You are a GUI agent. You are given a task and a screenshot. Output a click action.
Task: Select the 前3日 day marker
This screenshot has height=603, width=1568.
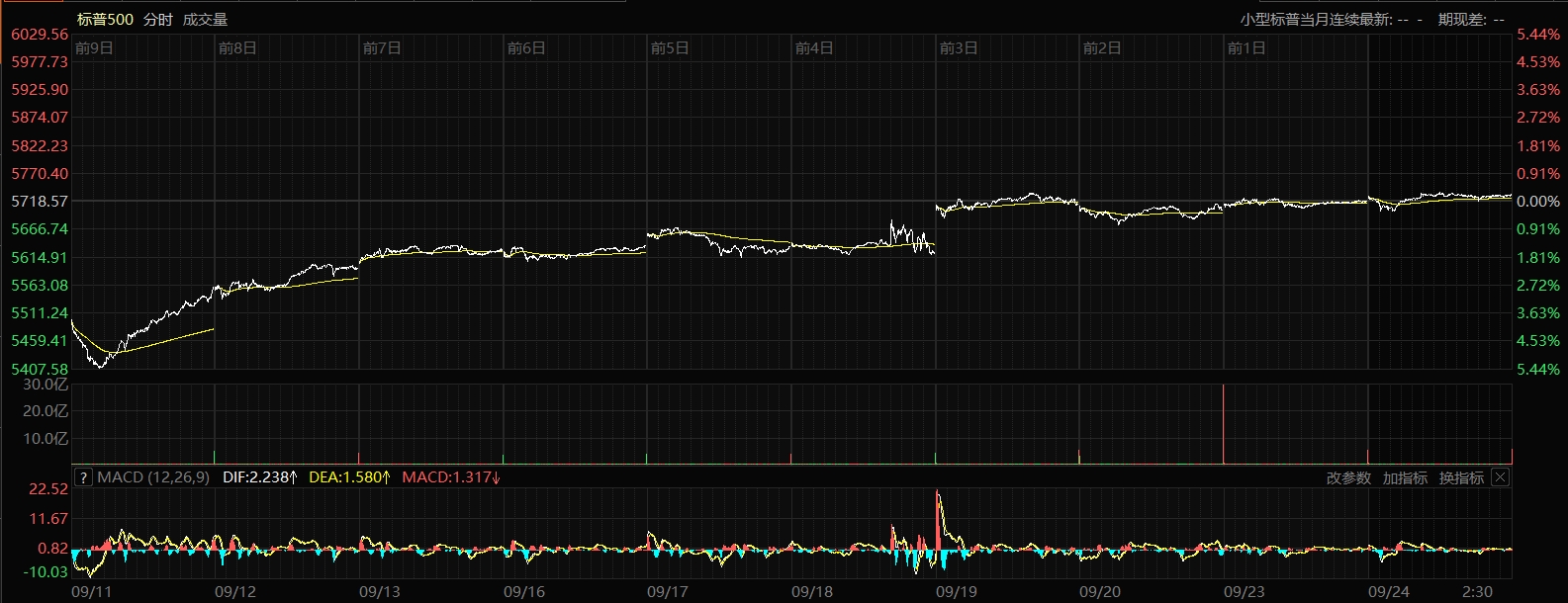tap(959, 47)
